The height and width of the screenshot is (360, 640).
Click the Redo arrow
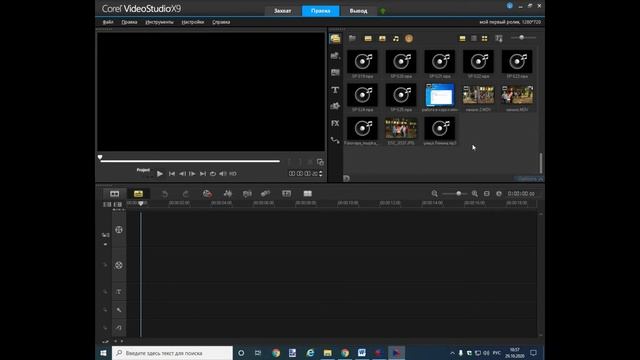(185, 193)
